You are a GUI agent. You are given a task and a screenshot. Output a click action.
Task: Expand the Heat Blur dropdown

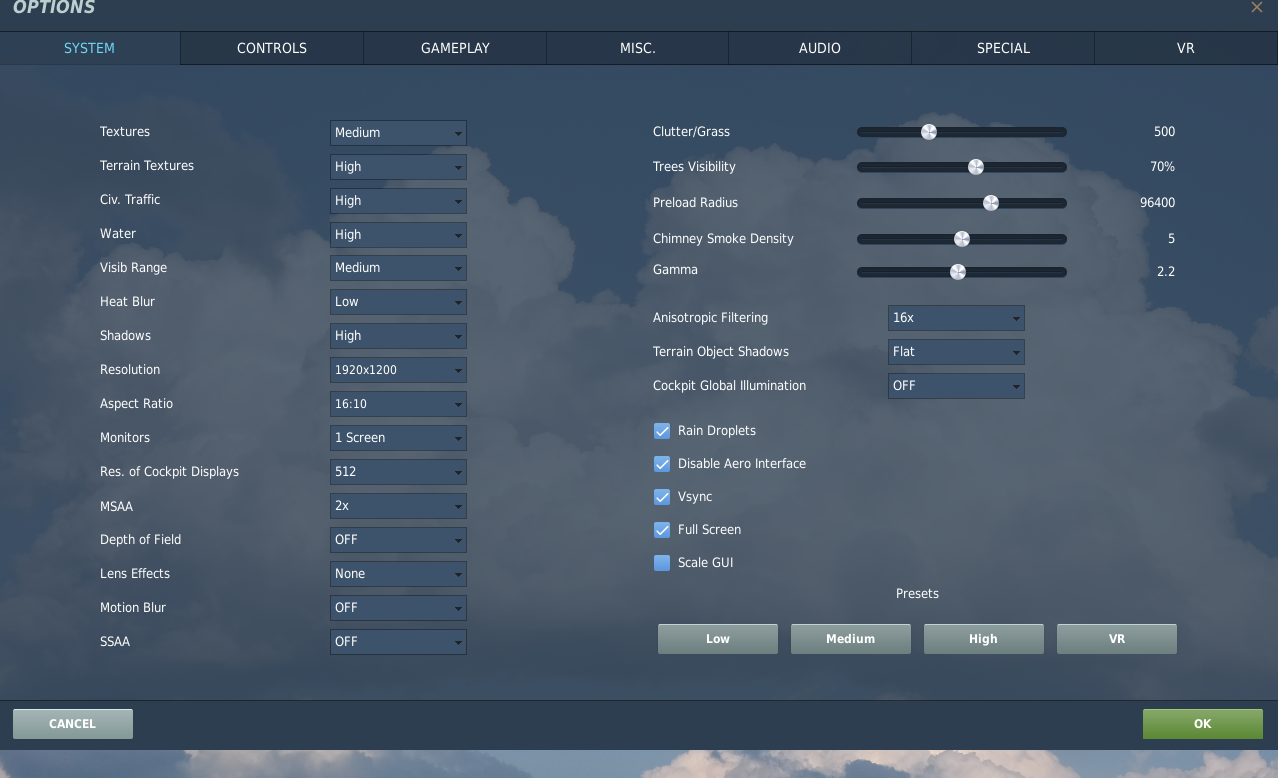click(x=398, y=302)
